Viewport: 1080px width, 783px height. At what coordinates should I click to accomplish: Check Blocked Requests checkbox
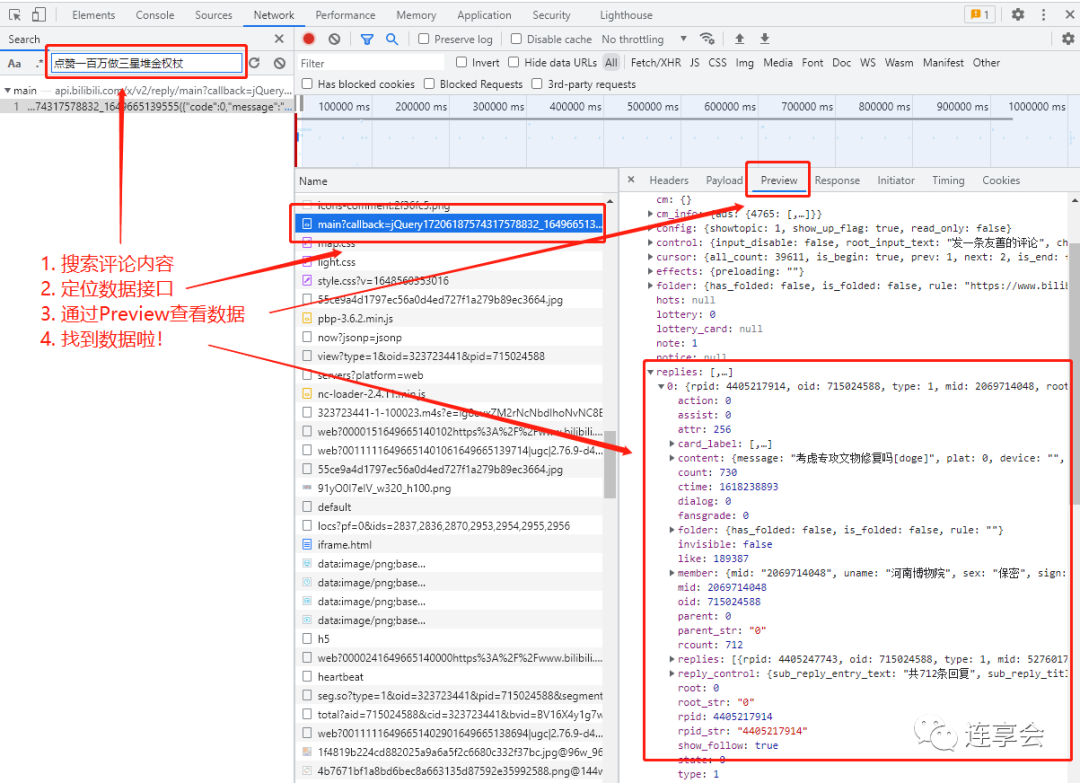(x=429, y=83)
